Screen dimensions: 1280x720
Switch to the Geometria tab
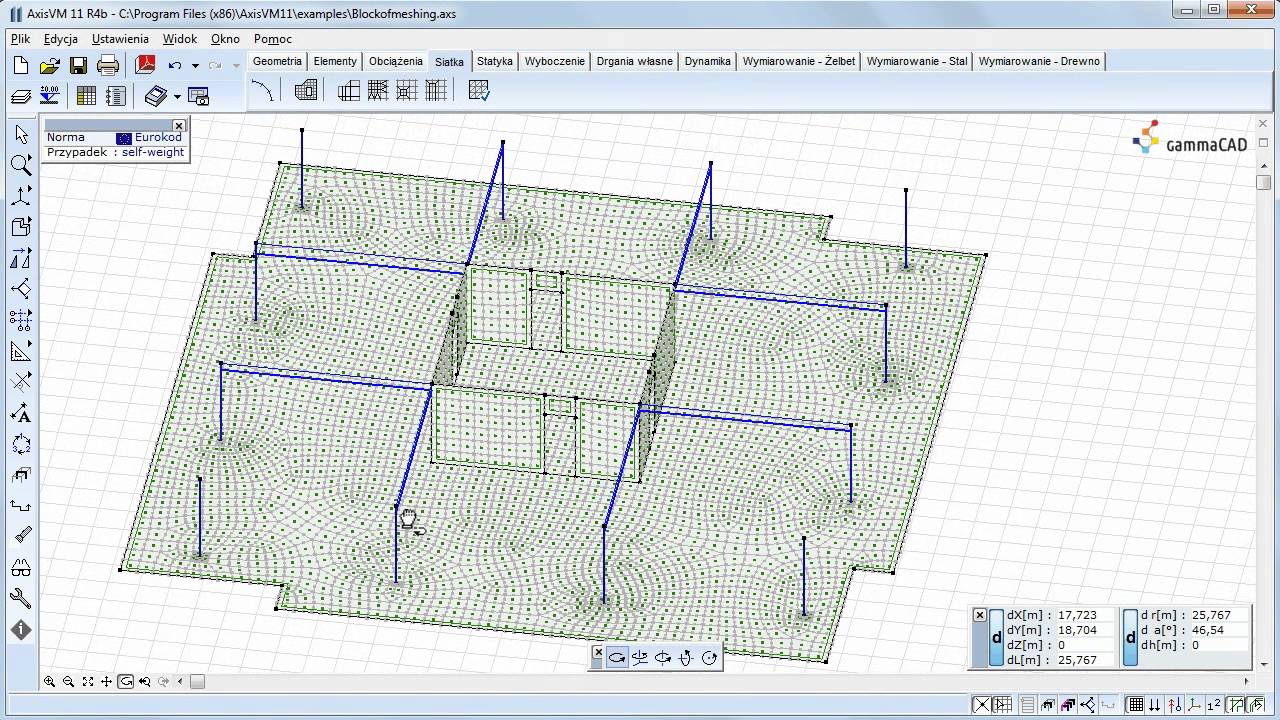[x=277, y=61]
